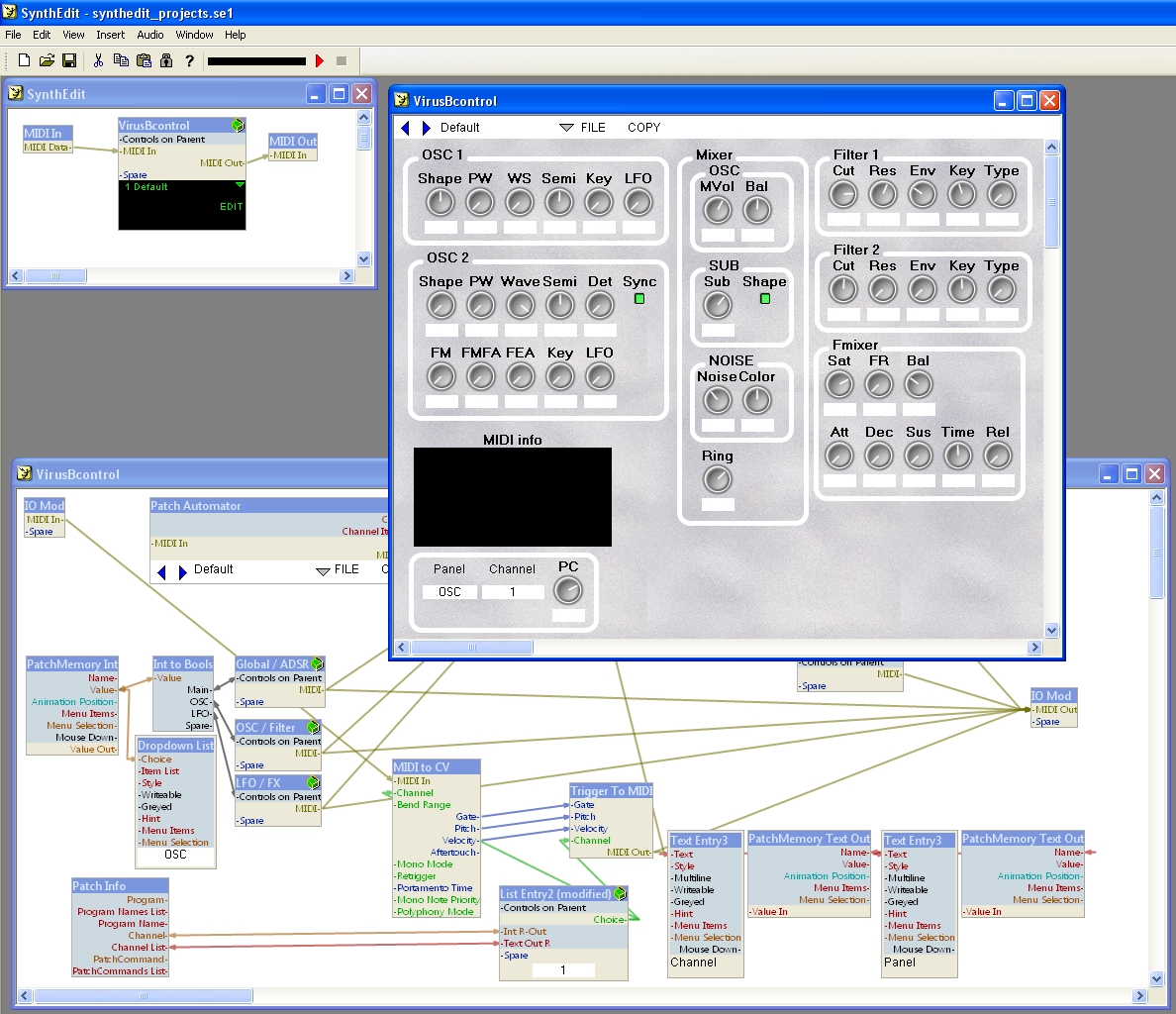Click the Paste clipboard toolbar icon
Screen dimensions: 1176x1014
point(144,60)
